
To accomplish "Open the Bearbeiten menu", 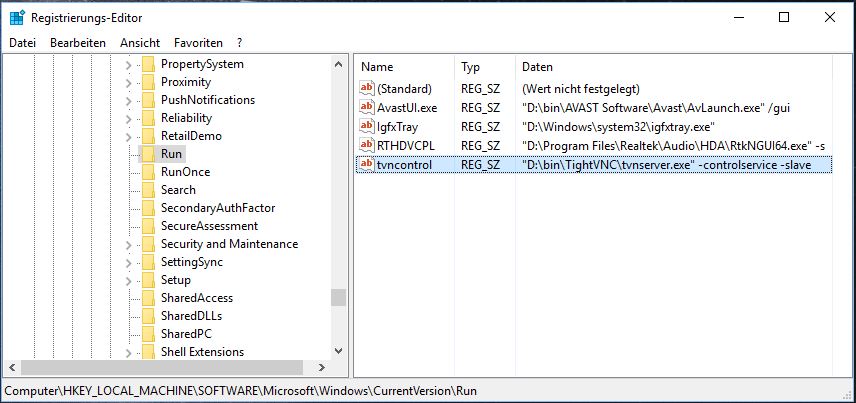I will click(x=78, y=43).
